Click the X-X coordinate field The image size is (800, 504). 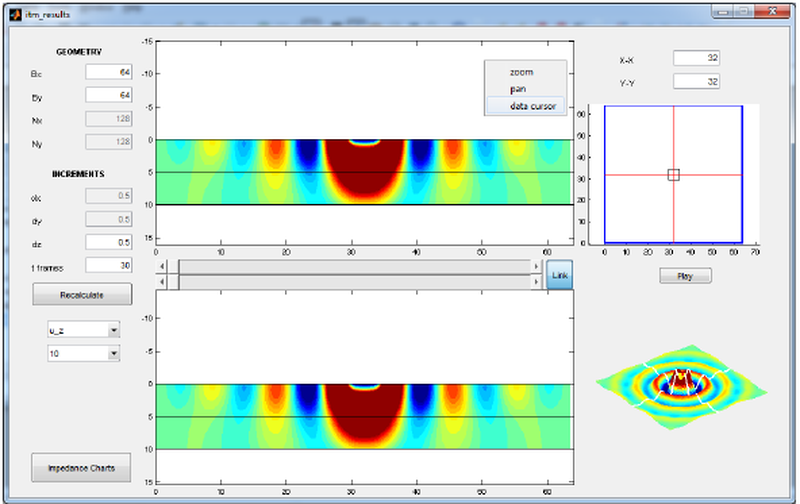pos(696,59)
